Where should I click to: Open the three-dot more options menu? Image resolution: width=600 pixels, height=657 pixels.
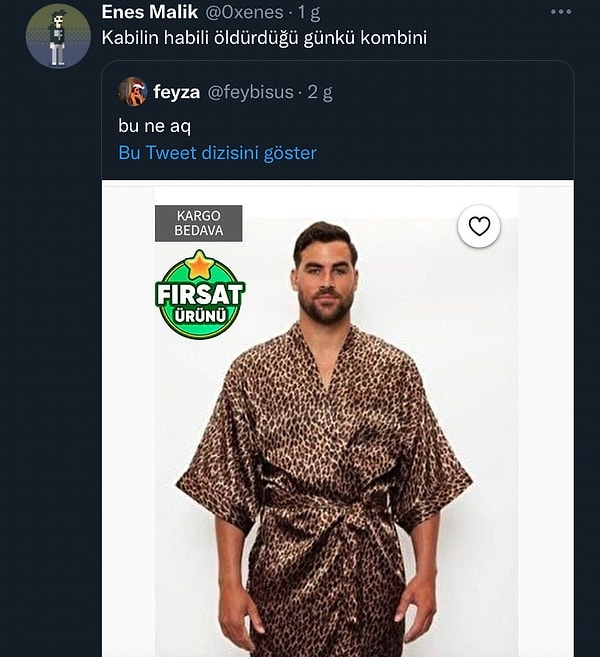(562, 12)
